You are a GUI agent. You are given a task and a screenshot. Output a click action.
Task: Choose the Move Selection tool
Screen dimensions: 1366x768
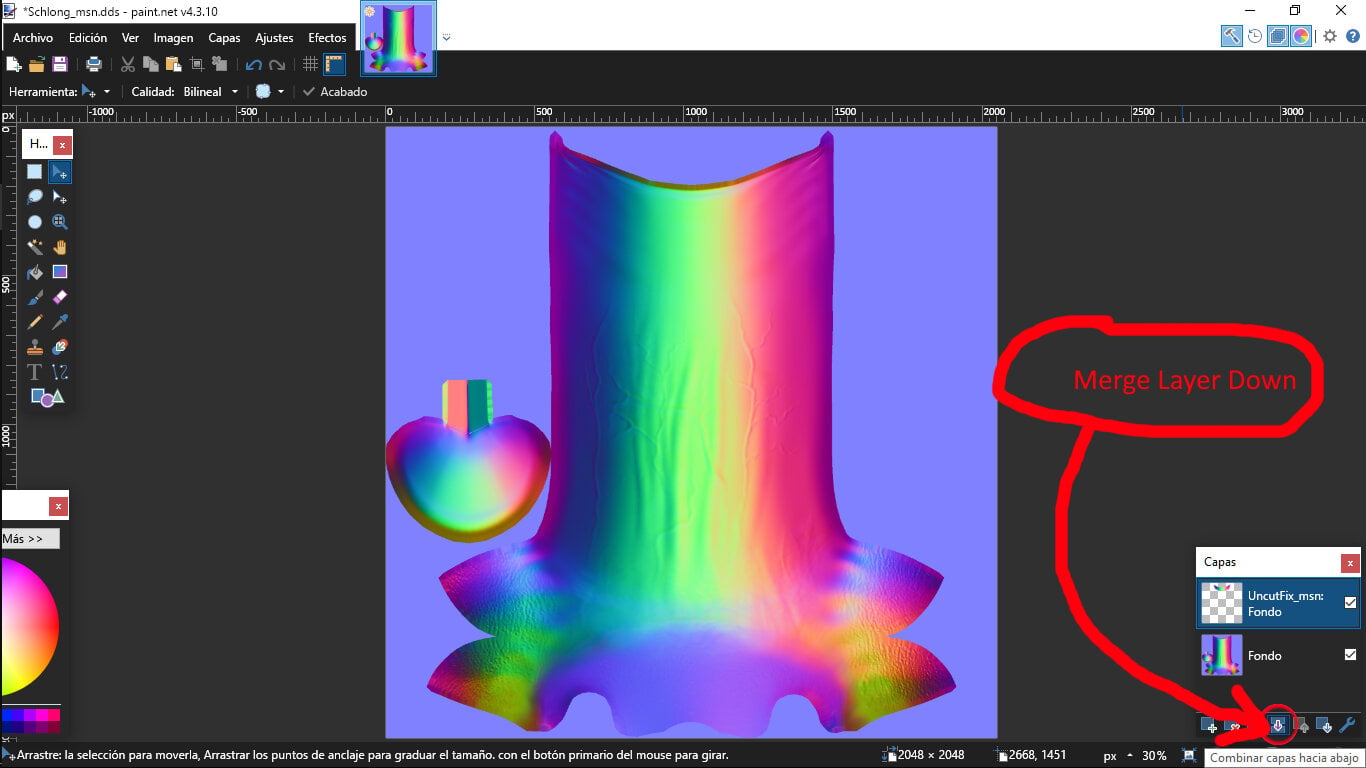tap(60, 197)
